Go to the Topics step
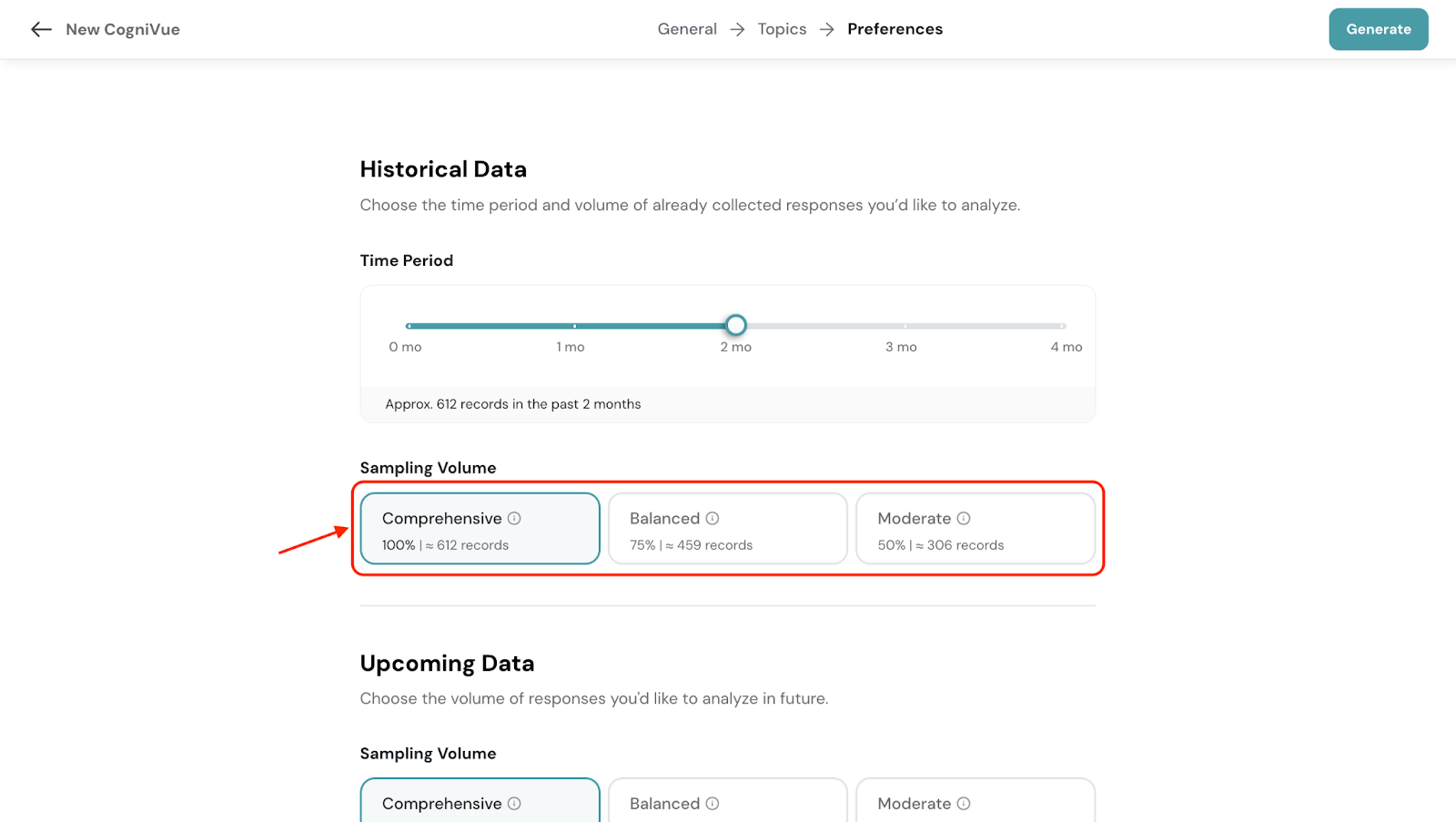Screen dimensions: 1456x822 point(782,29)
